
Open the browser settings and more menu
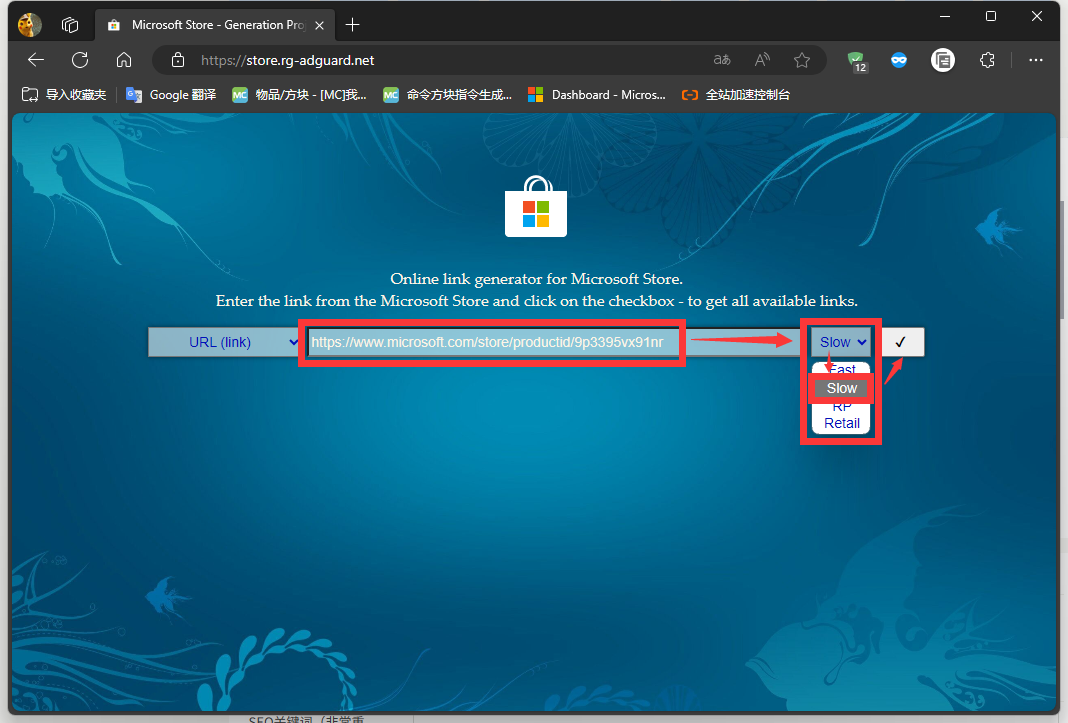point(1035,60)
